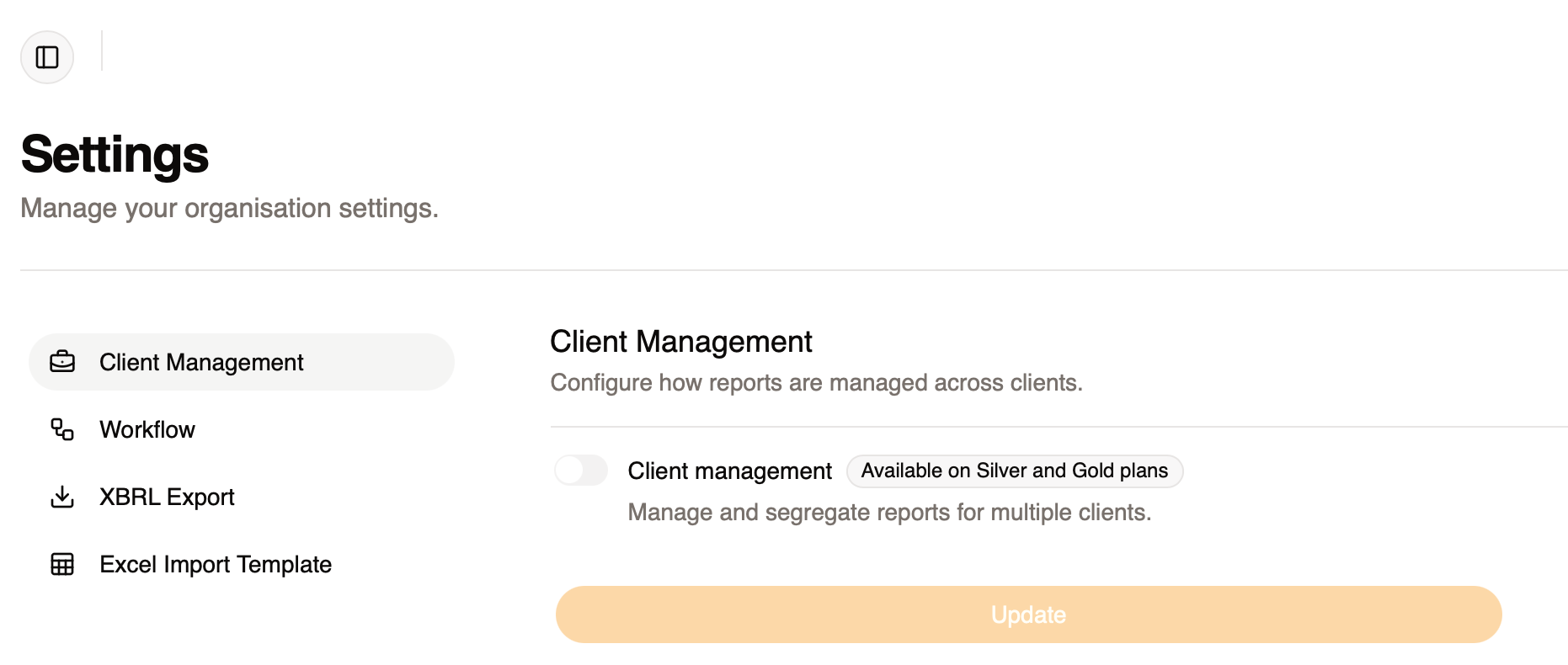Viewport: 1568px width, 665px height.
Task: Click the spreadsheet grid icon beside Excel Import Template
Action: [62, 564]
